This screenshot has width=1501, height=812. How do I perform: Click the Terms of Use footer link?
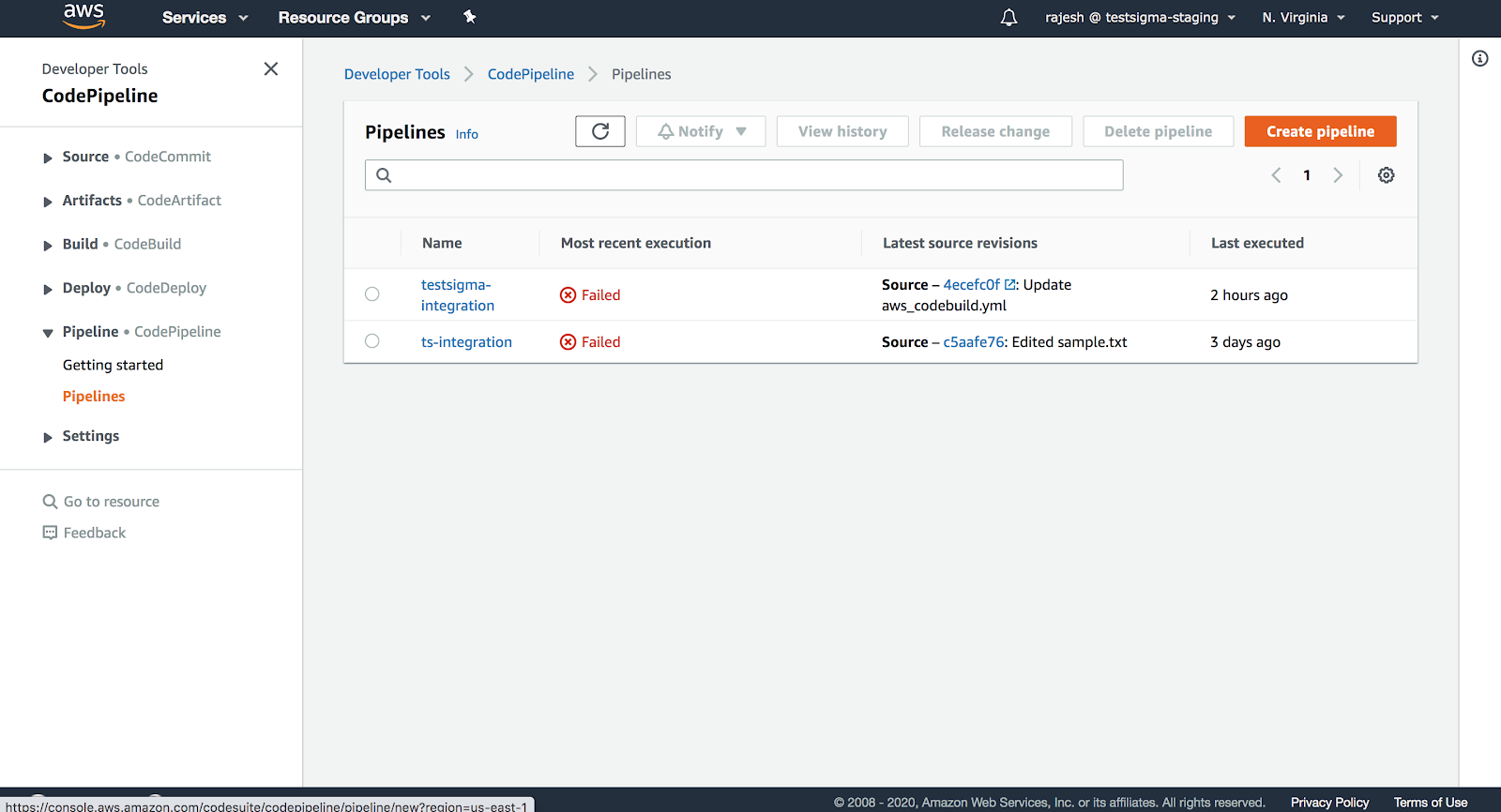(x=1431, y=803)
